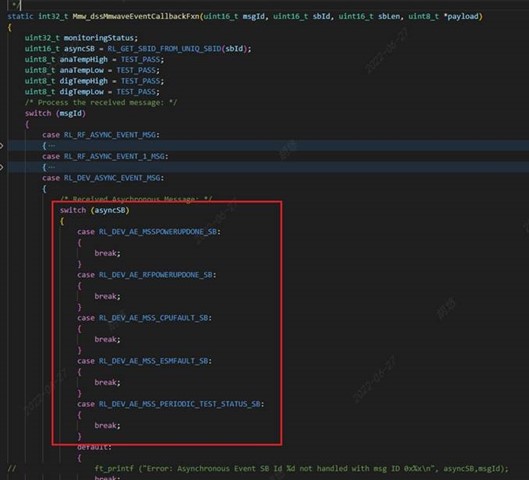Click the sbLen parameter in the signature

(x=389, y=16)
